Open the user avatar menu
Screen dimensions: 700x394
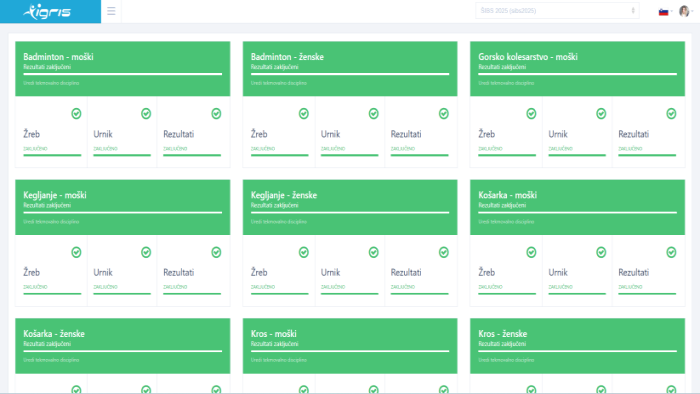685,11
